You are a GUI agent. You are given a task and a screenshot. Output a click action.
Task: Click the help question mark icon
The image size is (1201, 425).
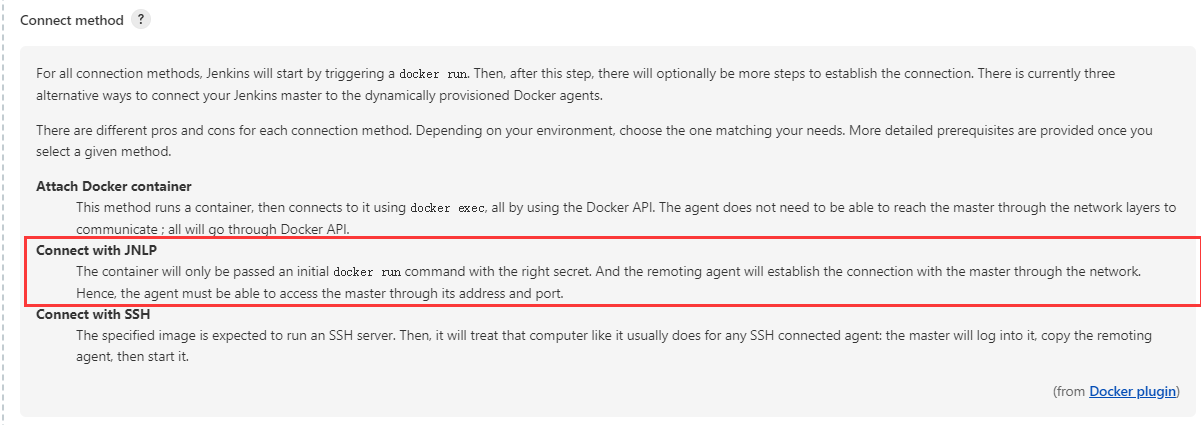pyautogui.click(x=141, y=20)
